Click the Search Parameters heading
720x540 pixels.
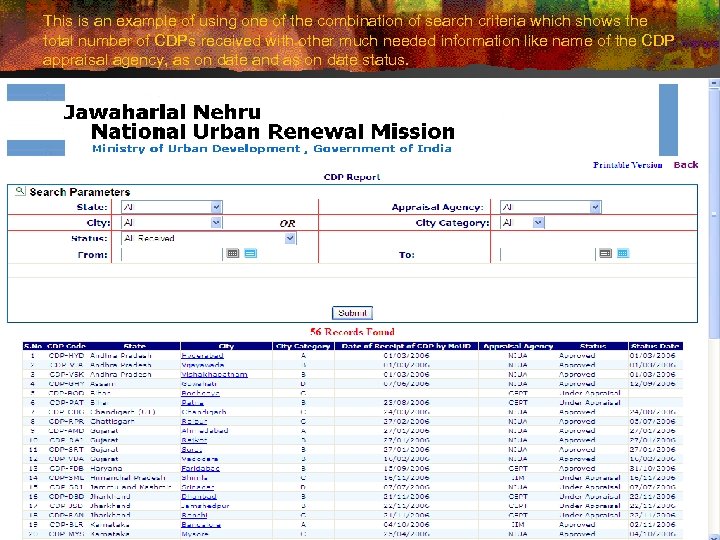click(80, 192)
